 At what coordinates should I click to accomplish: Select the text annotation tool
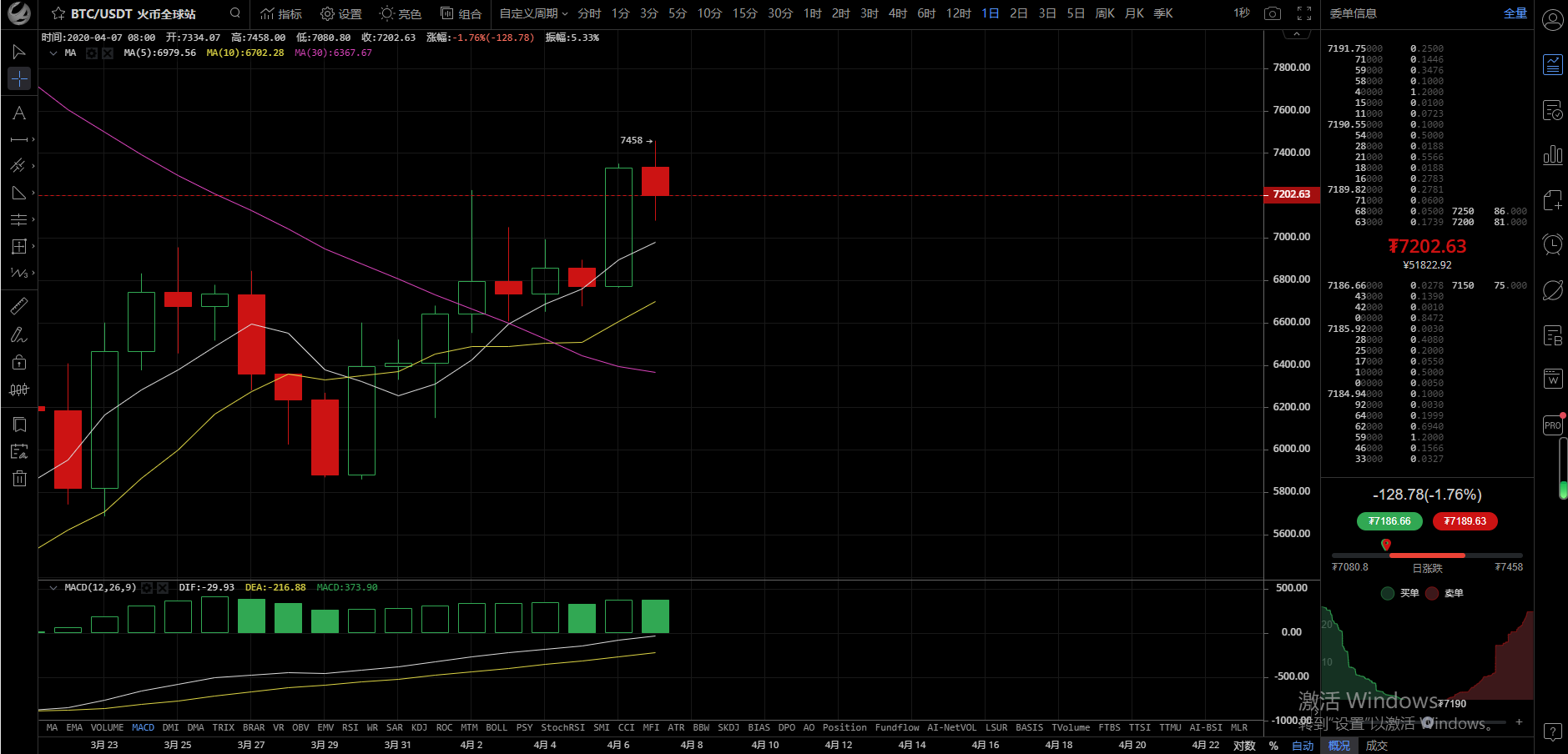[19, 113]
